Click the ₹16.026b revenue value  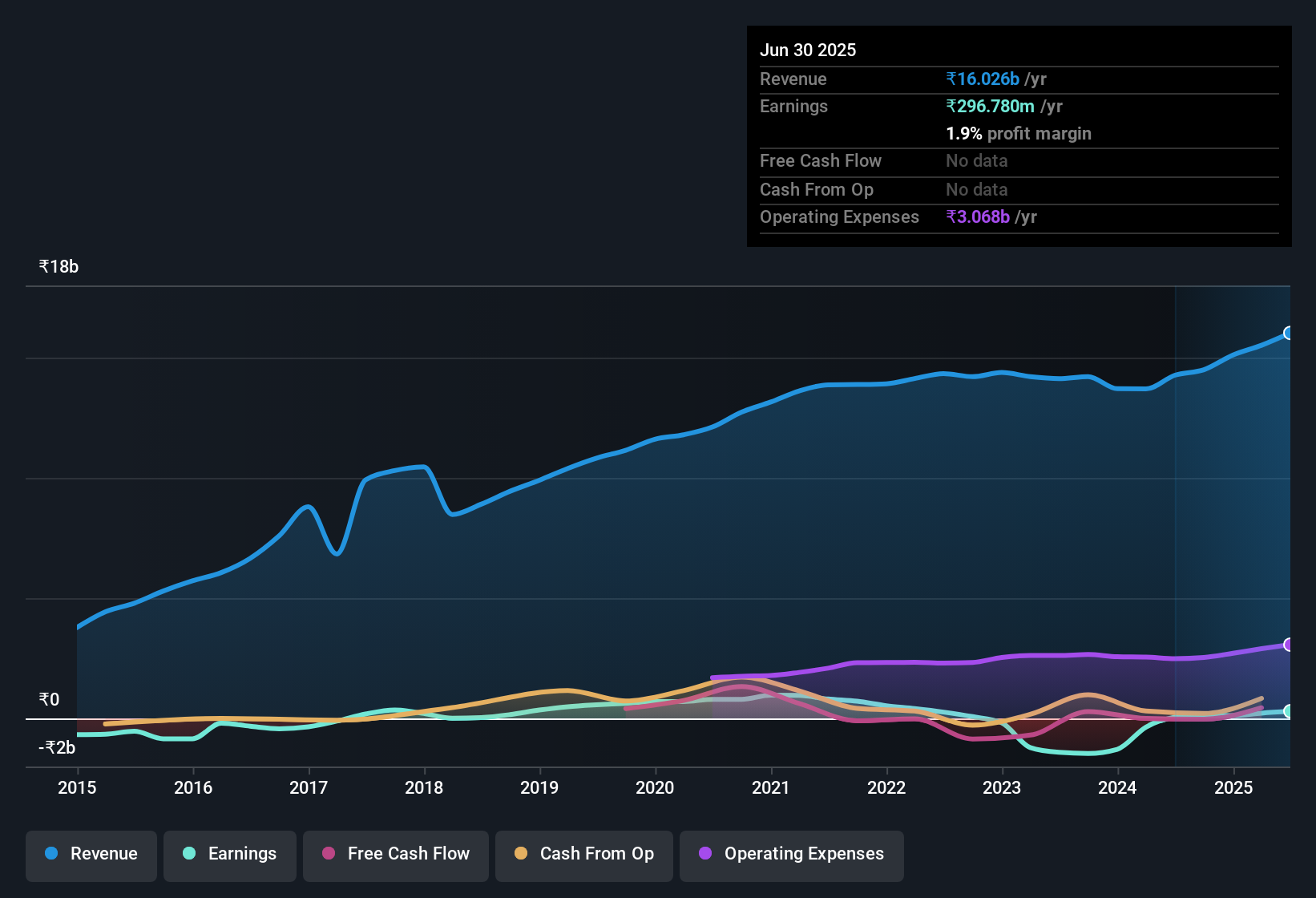983,79
